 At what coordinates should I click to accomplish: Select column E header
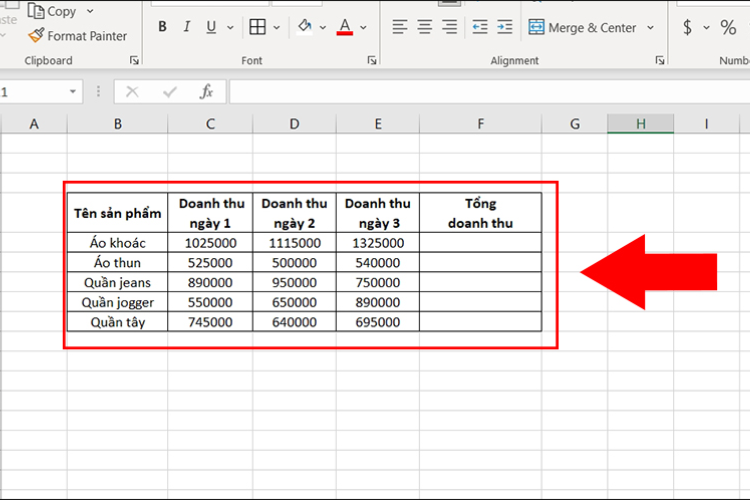378,124
